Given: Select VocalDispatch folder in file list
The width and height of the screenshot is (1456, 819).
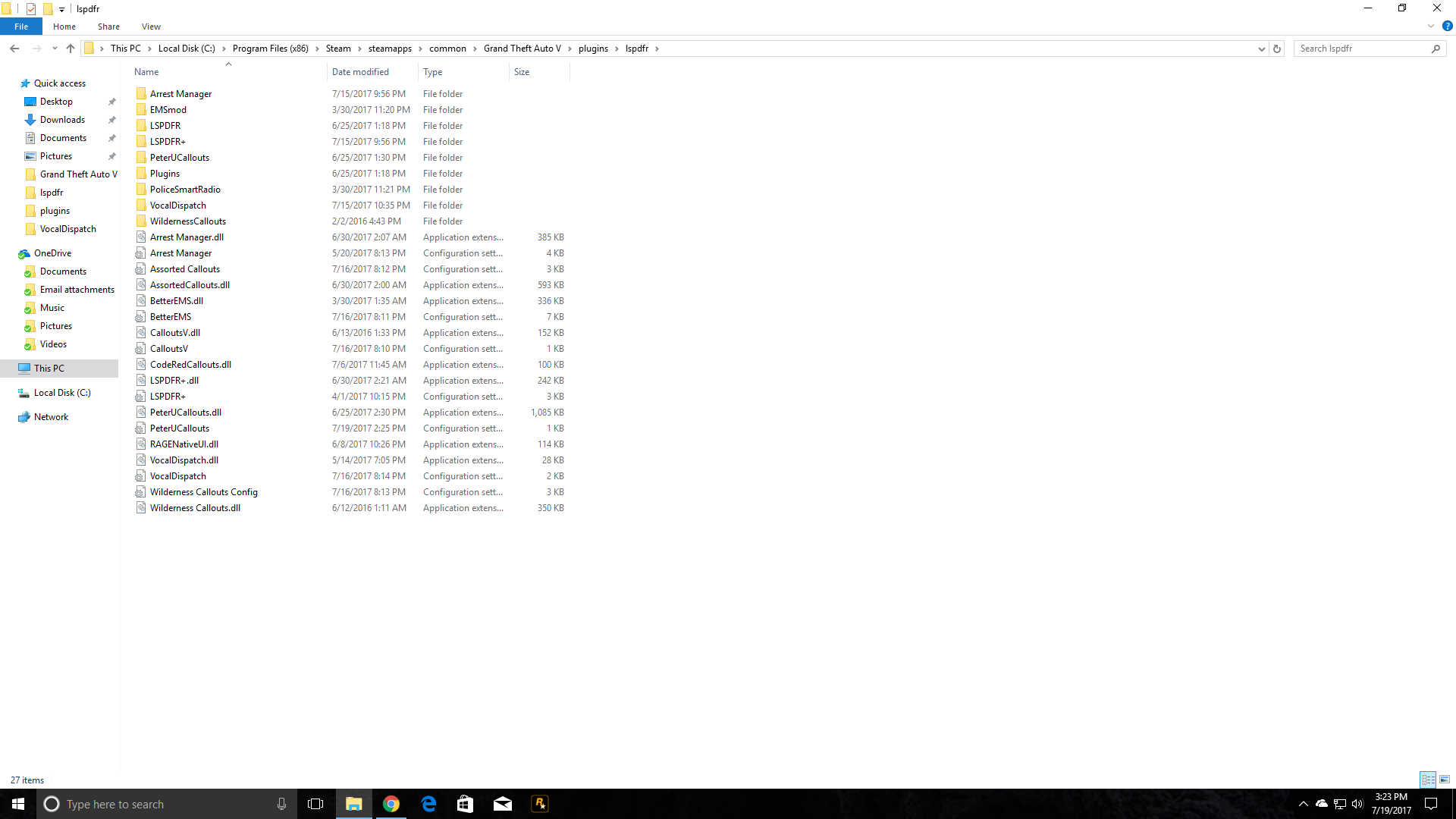Looking at the screenshot, I should pos(177,206).
